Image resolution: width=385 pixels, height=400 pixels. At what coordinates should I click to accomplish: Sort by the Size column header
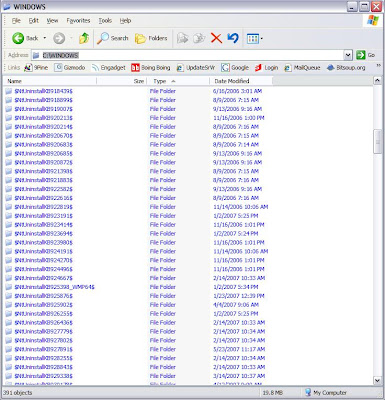point(122,81)
